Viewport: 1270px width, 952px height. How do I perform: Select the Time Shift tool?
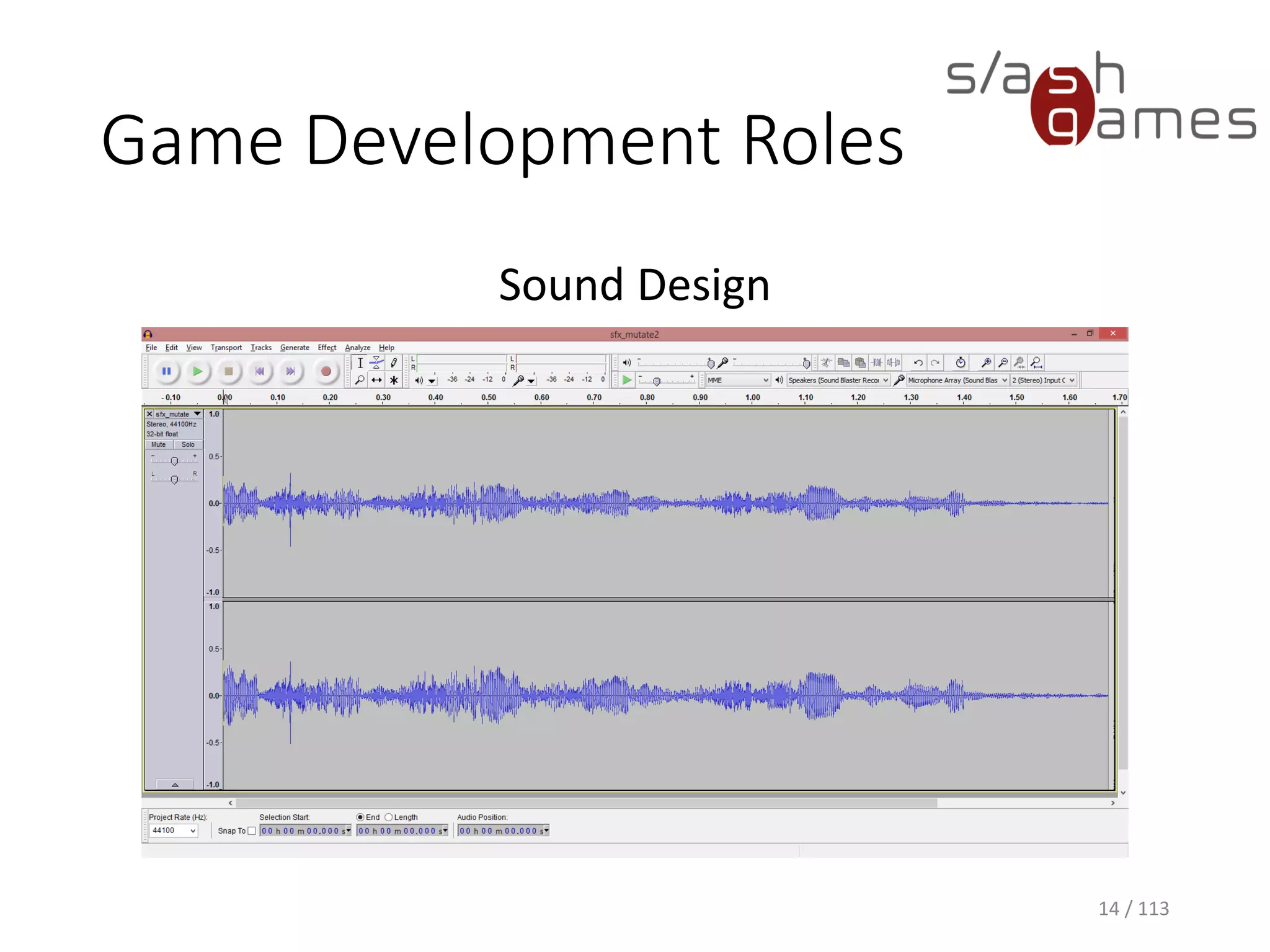click(376, 380)
